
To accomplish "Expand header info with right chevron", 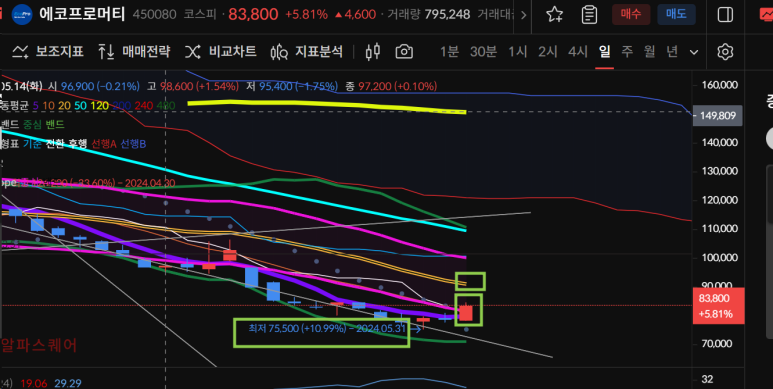I will pyautogui.click(x=523, y=15).
